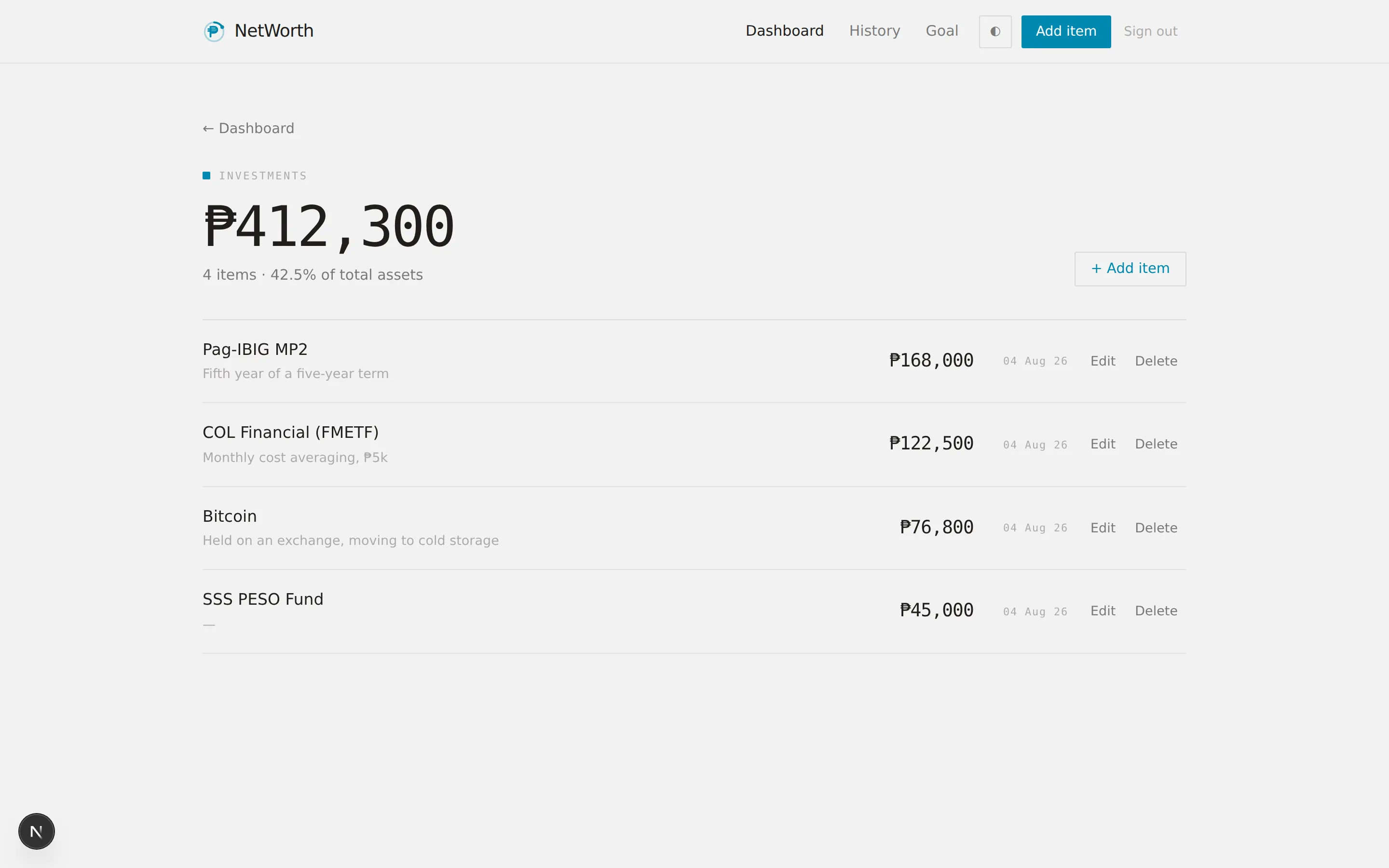The height and width of the screenshot is (868, 1389).
Task: Click the blue Add item header button
Action: click(x=1066, y=31)
